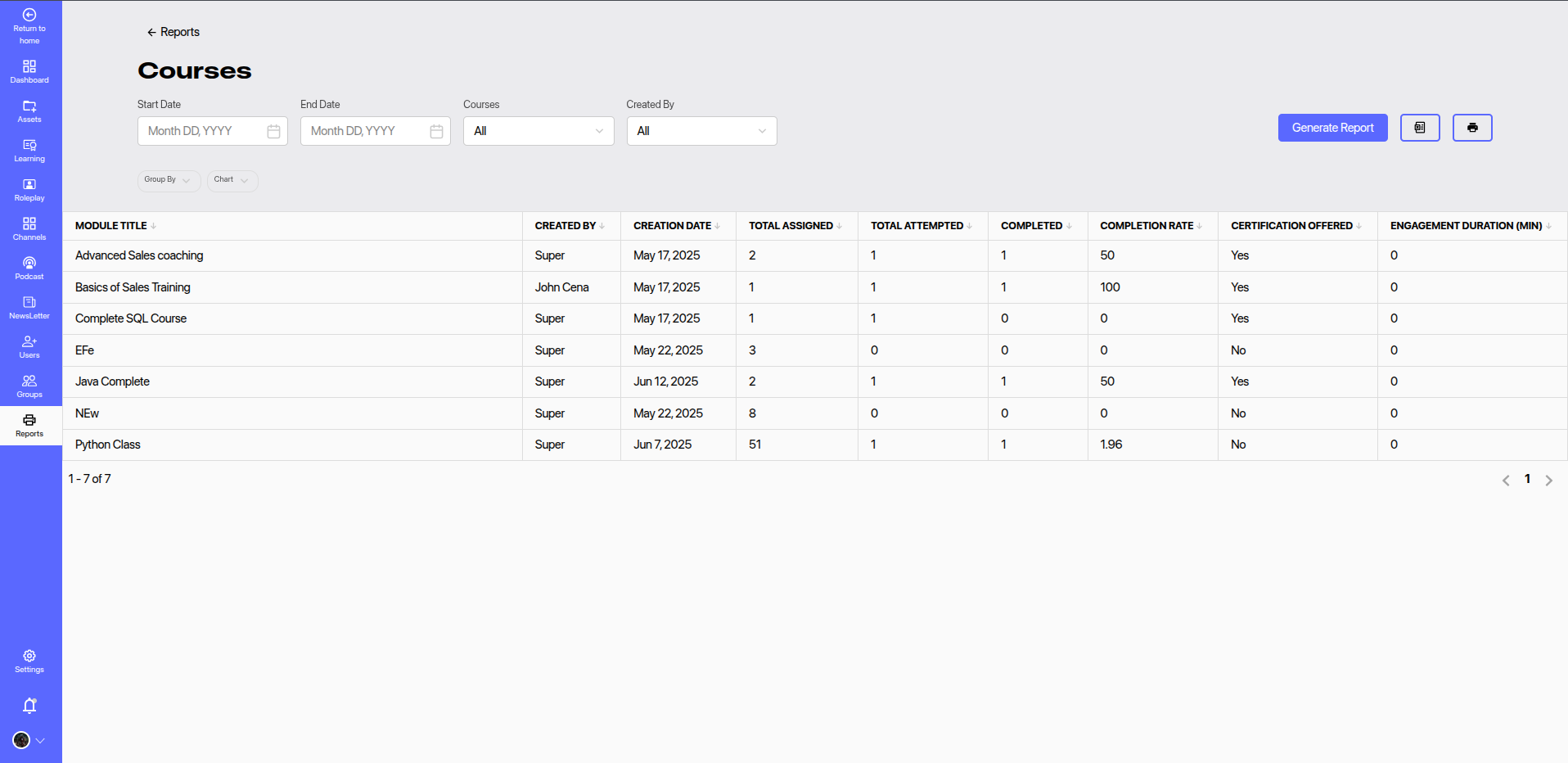Screen dimensions: 1568x763
Task: Expand the Chart options dropdown
Action: pyautogui.click(x=232, y=180)
